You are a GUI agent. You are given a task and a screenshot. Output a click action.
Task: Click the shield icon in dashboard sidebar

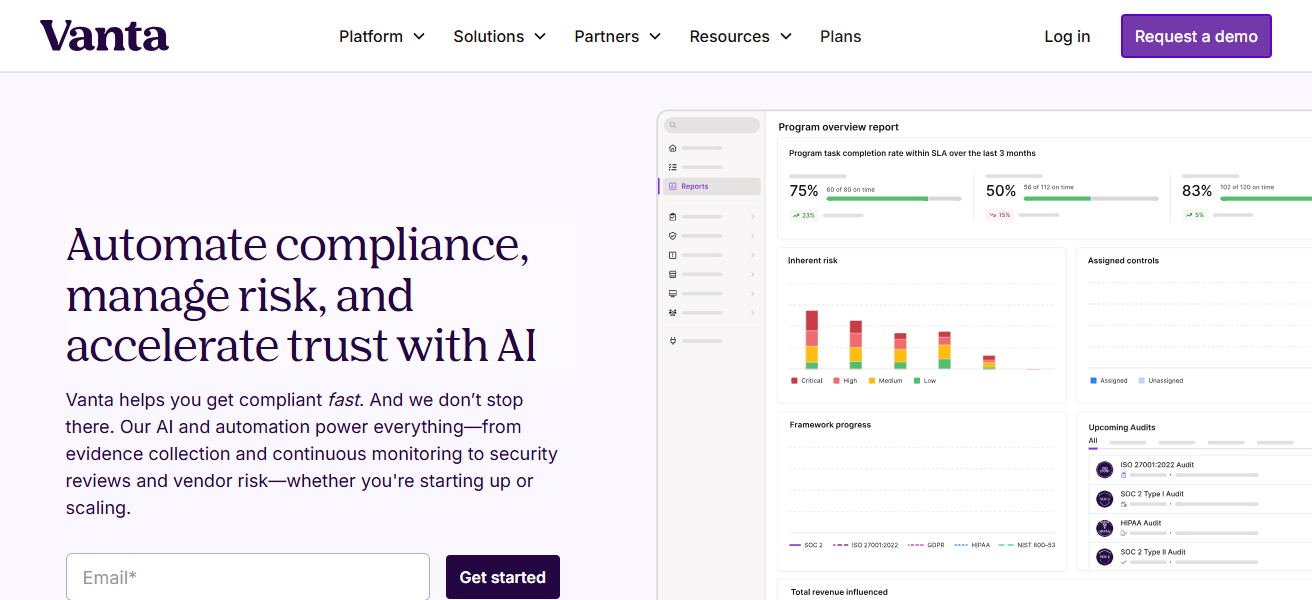pos(673,236)
